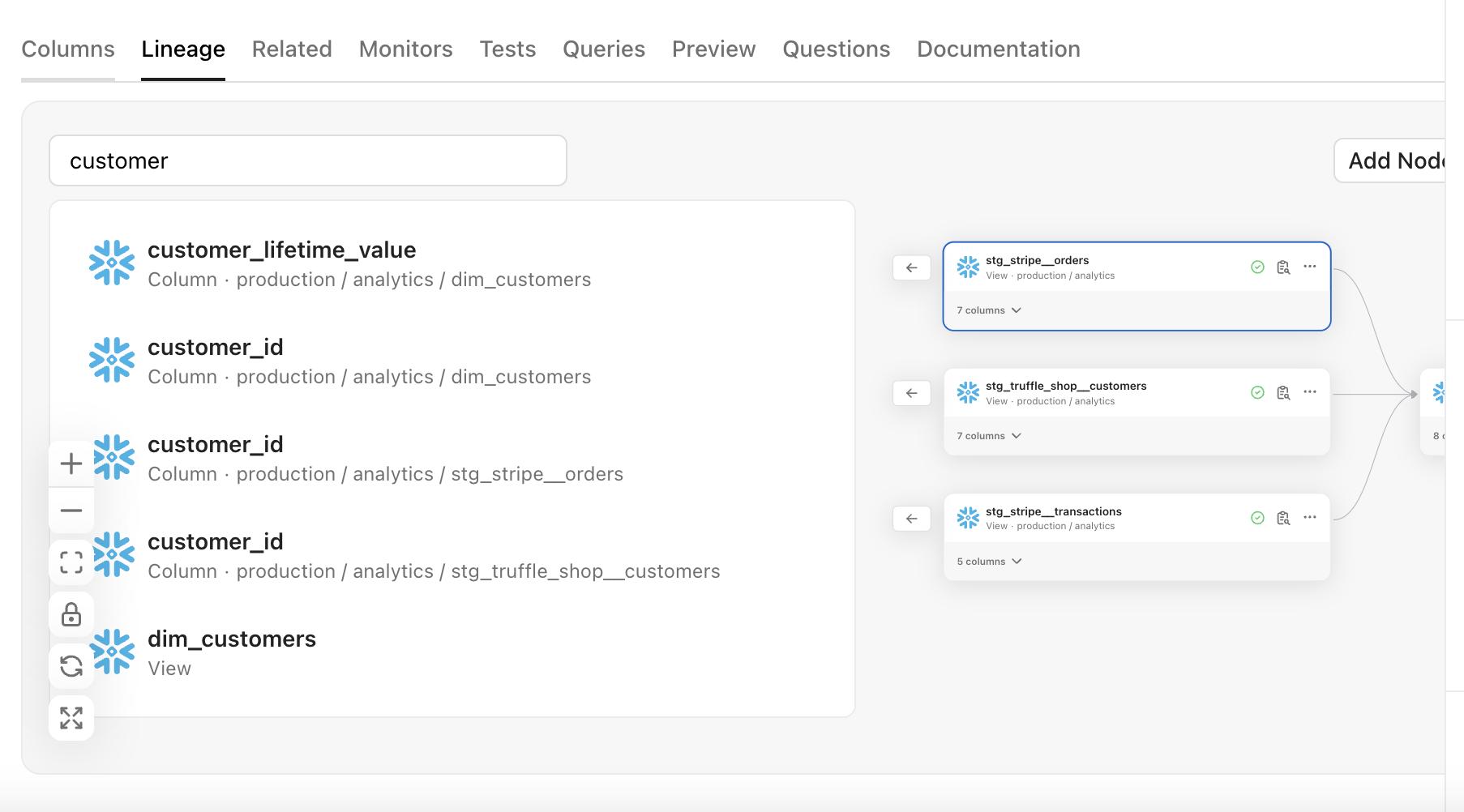This screenshot has height=812, width=1464.
Task: Open the stg_stripe__orders more options menu
Action: pos(1310,267)
